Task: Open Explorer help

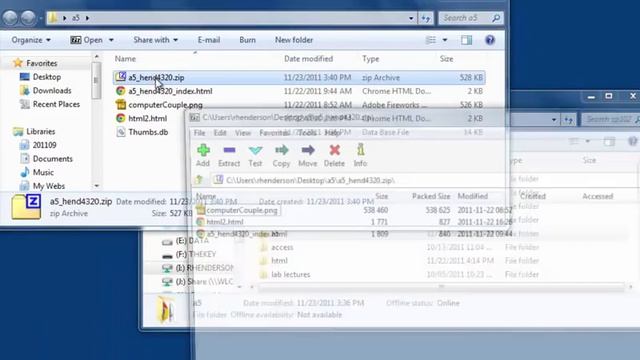Action: pyautogui.click(x=490, y=40)
